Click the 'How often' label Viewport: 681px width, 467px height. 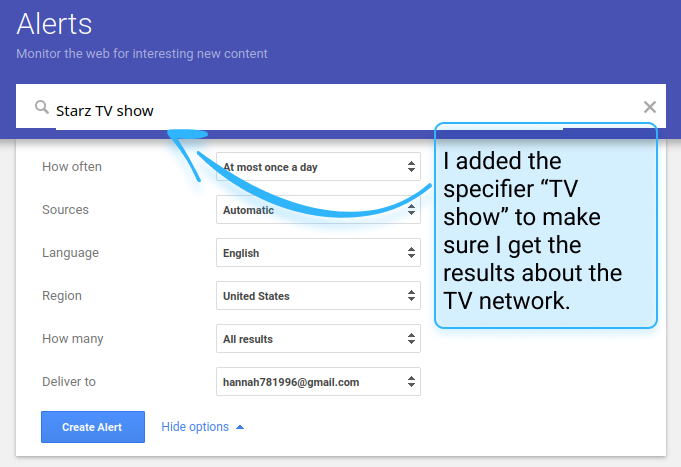coord(72,167)
